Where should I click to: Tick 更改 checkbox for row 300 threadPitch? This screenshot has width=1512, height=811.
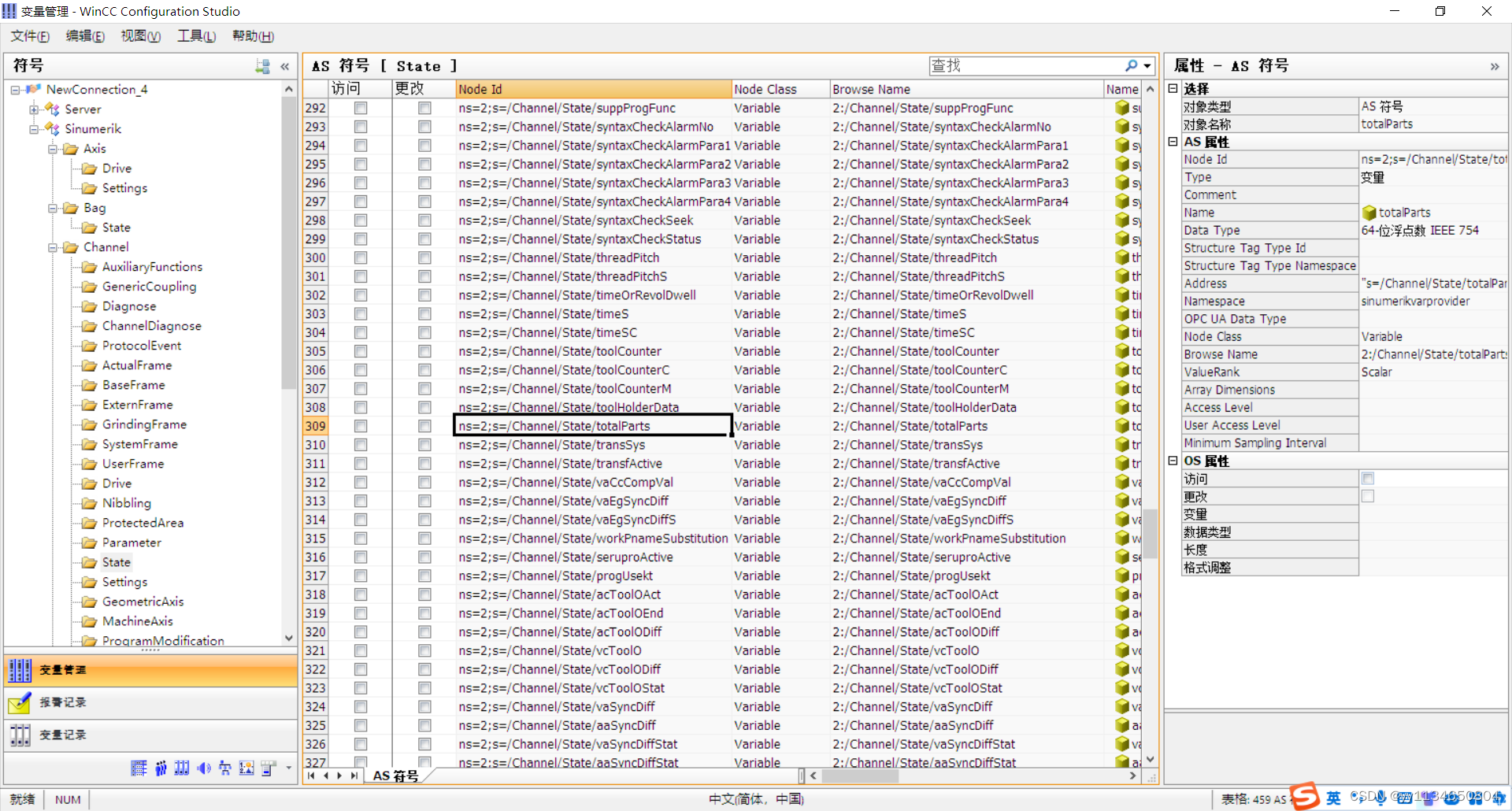point(424,257)
